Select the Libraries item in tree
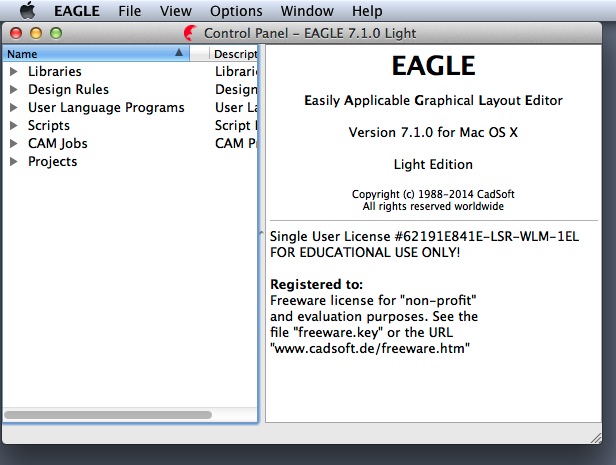This screenshot has height=465, width=616. (55, 72)
